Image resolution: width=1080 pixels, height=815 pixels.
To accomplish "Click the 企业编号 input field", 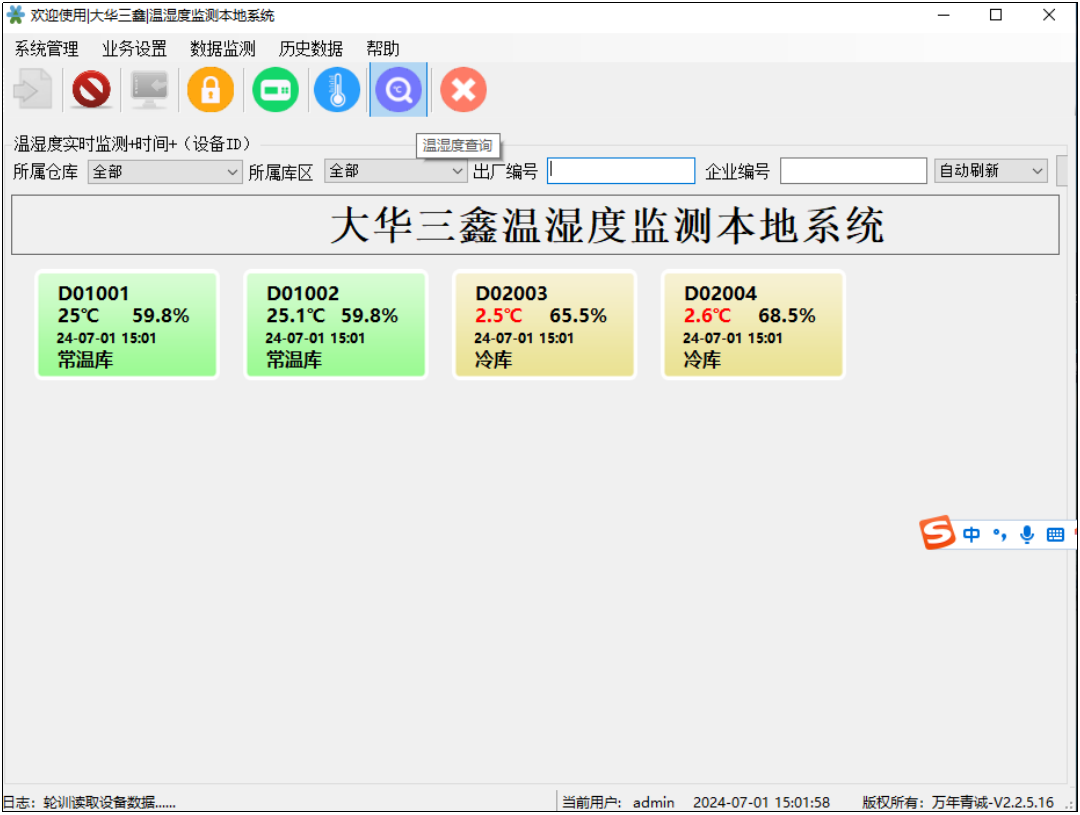I will click(853, 171).
